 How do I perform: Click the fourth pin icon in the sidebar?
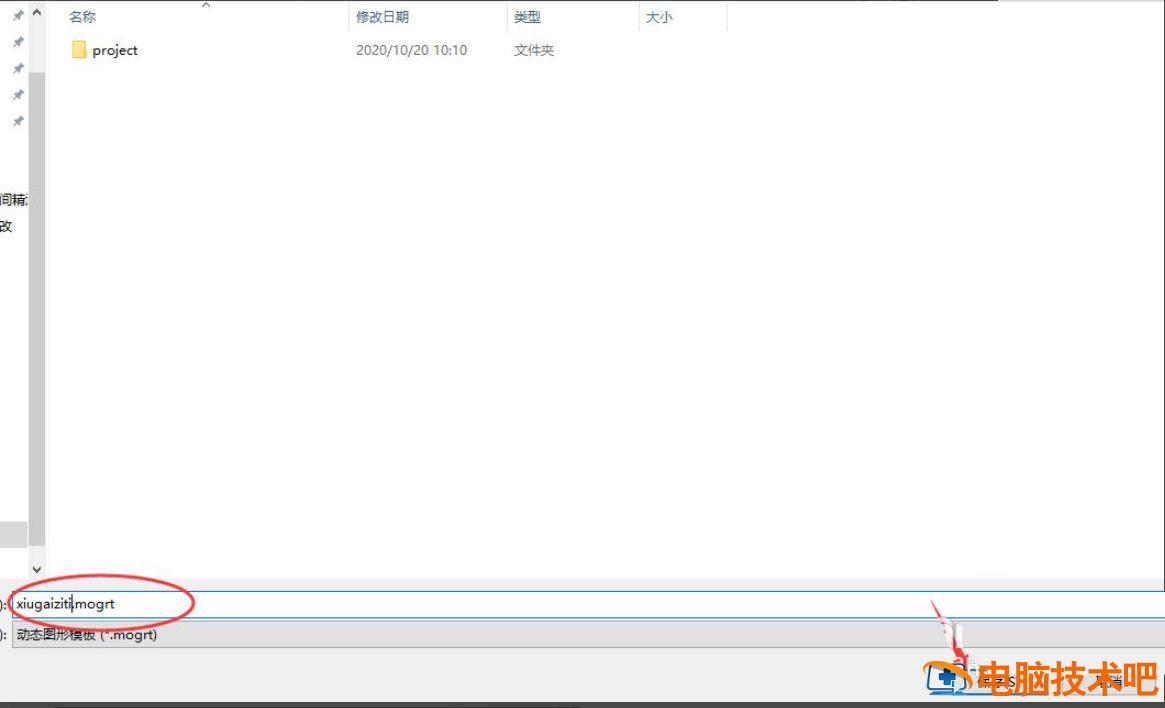17,94
